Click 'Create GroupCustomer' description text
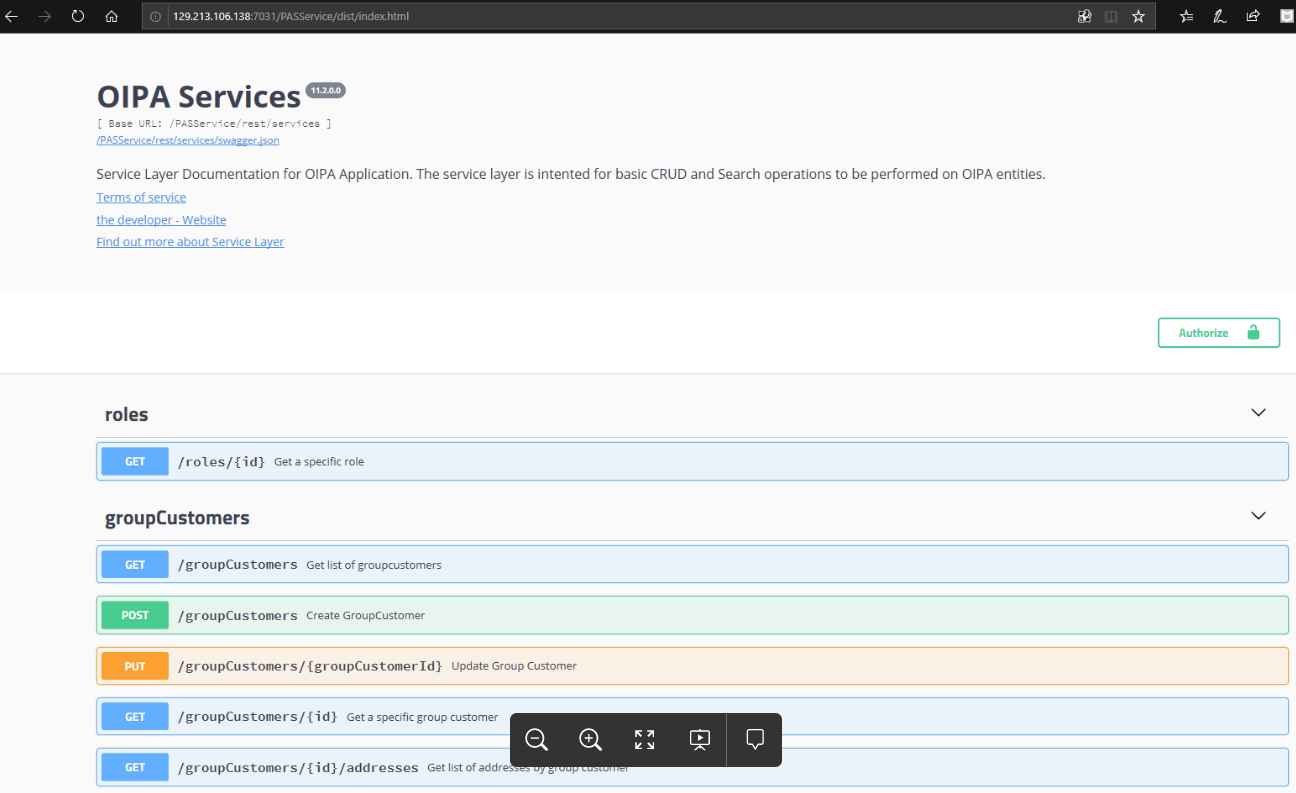The width and height of the screenshot is (1296, 793). 366,616
